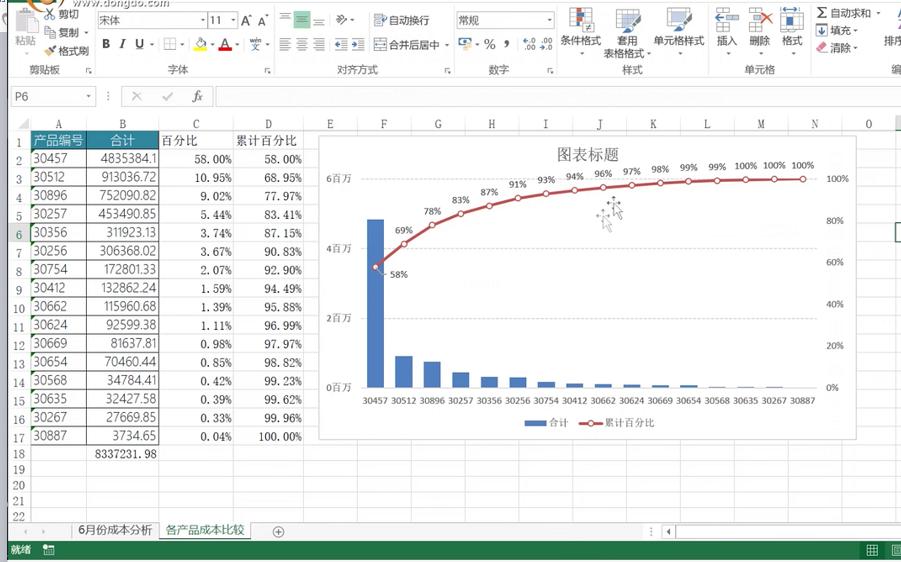Click Insert cells (插入)
This screenshot has width=901, height=562.
pyautogui.click(x=726, y=30)
